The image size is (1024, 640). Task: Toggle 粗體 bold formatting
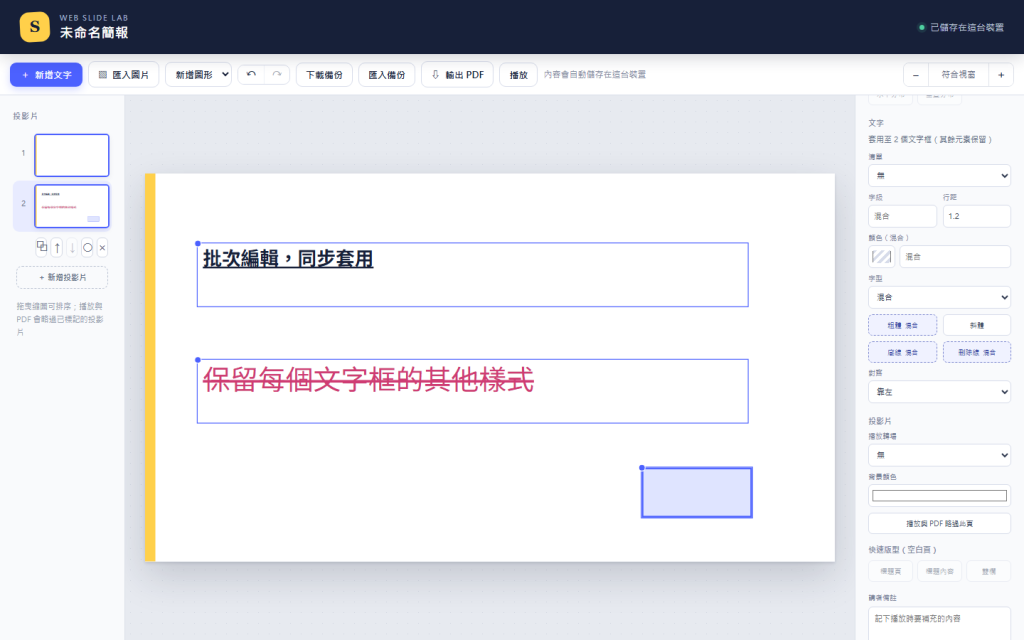(x=902, y=325)
